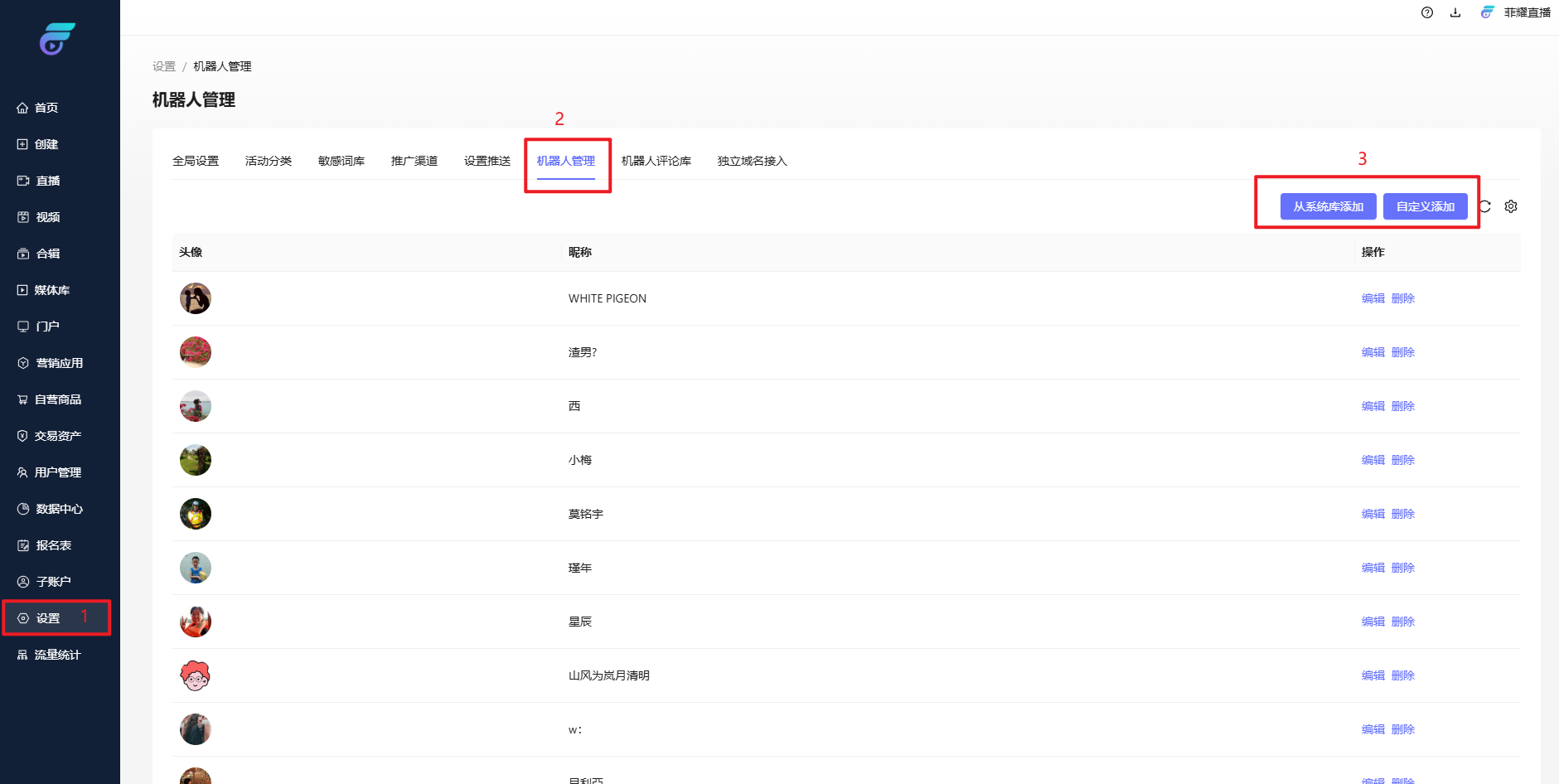Open the 机器人评论库 tab
The height and width of the screenshot is (784, 1559).
click(656, 161)
